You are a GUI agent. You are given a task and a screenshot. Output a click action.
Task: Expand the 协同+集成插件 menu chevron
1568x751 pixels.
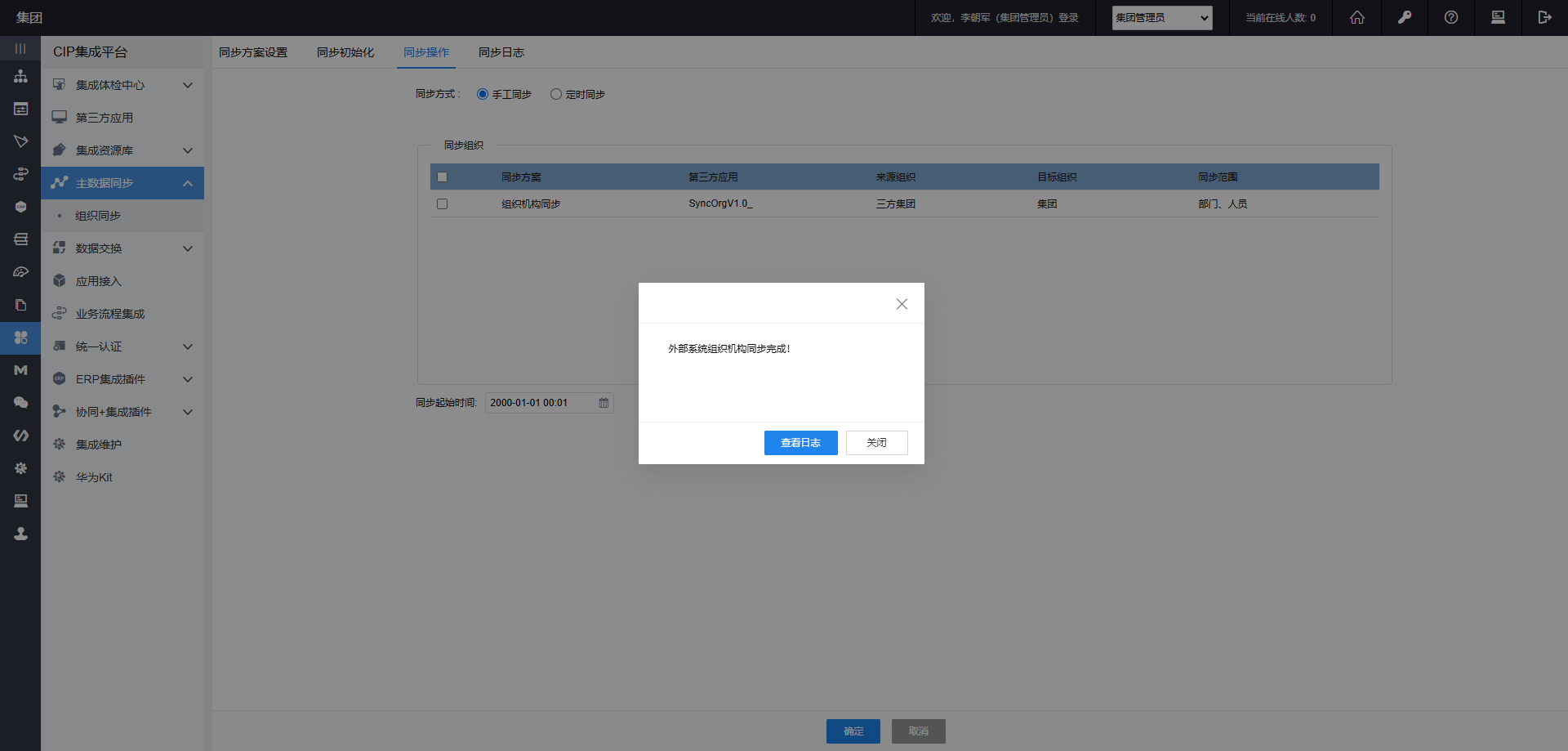coord(188,412)
